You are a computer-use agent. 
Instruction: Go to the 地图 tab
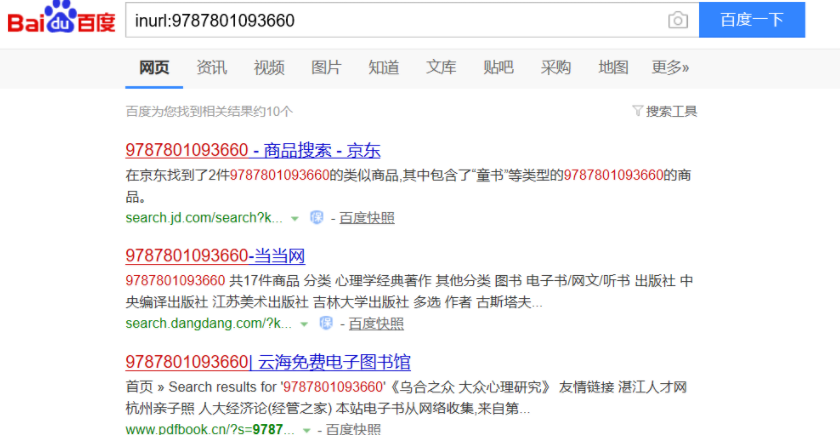613,68
